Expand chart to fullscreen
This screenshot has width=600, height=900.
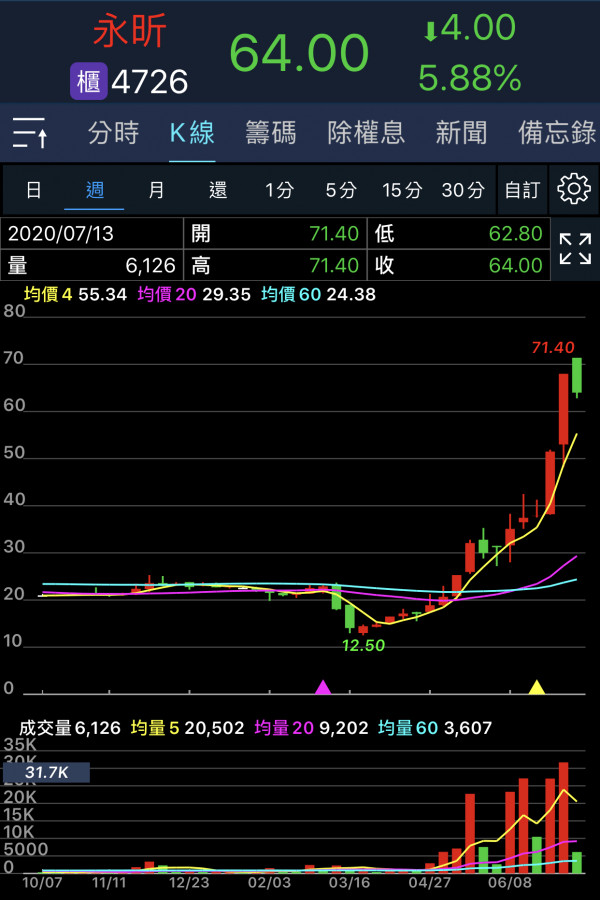pos(574,249)
